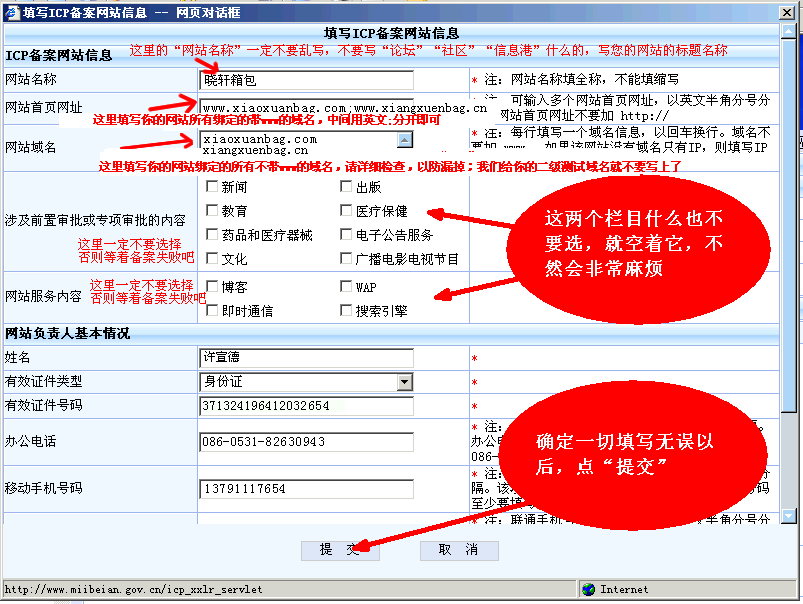Tick the 文化 checkbox
The image size is (803, 604).
(212, 258)
